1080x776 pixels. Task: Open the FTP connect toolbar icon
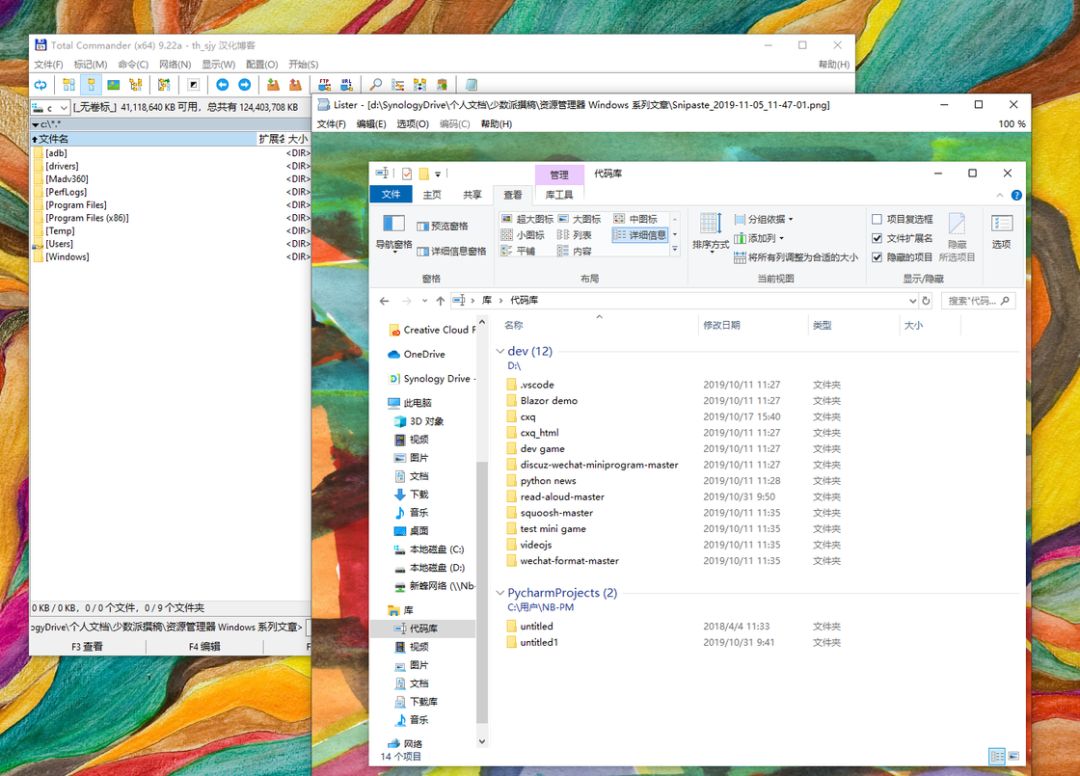323,85
